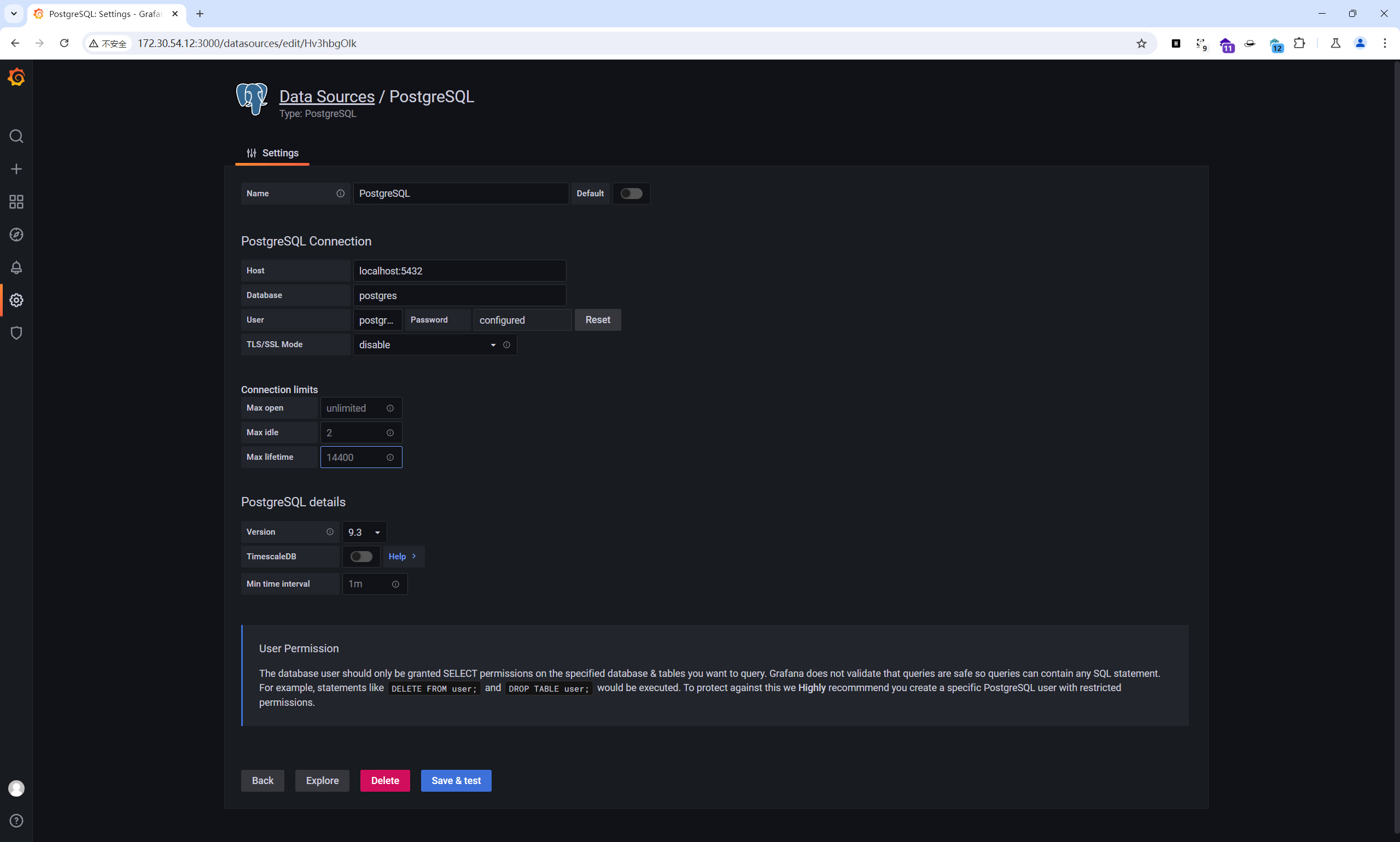Click the Grafana logo home icon
Image resolution: width=1400 pixels, height=842 pixels.
point(16,77)
